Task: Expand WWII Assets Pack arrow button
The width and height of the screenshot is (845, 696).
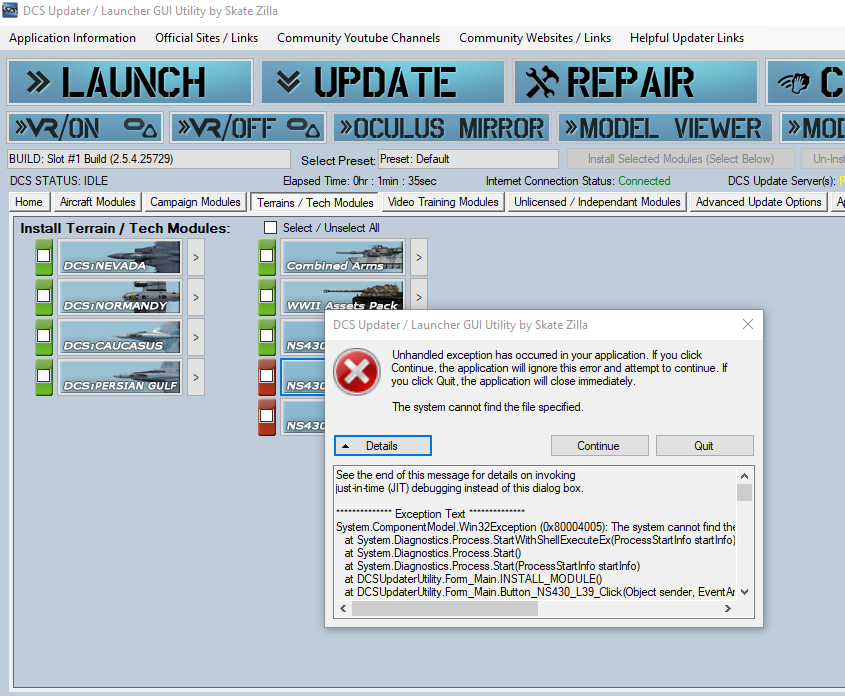Action: pos(419,295)
